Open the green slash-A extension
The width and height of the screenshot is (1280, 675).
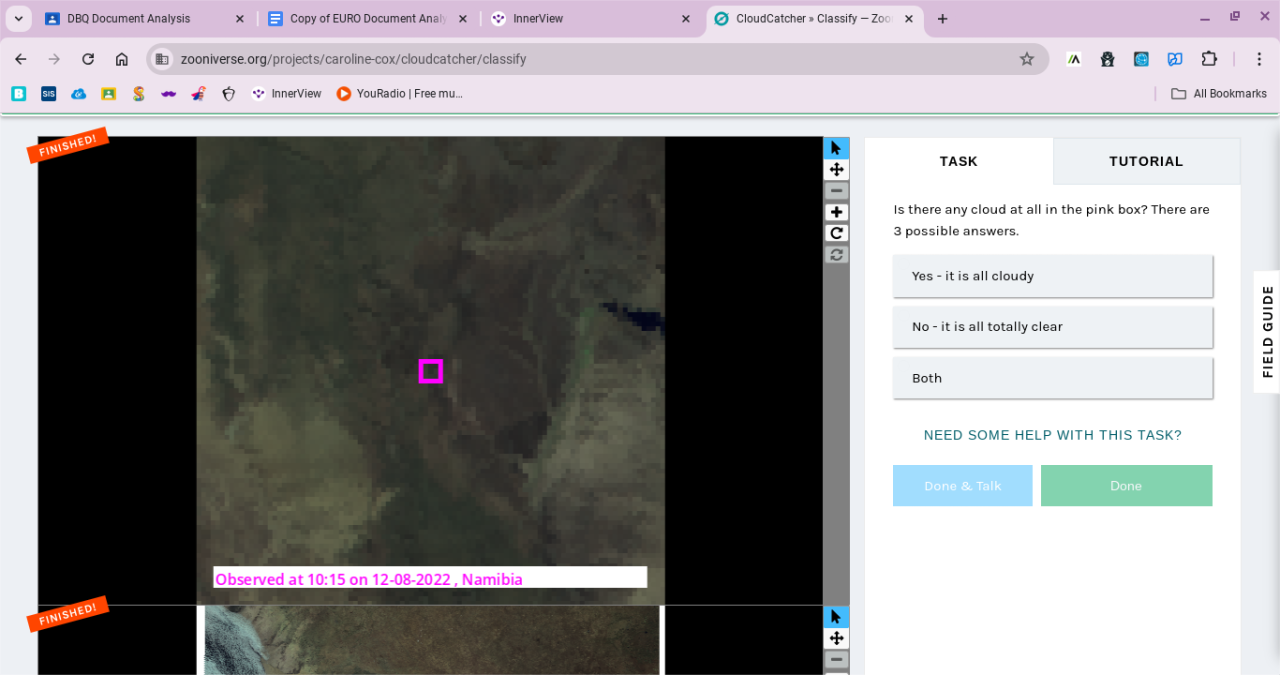(x=1074, y=59)
